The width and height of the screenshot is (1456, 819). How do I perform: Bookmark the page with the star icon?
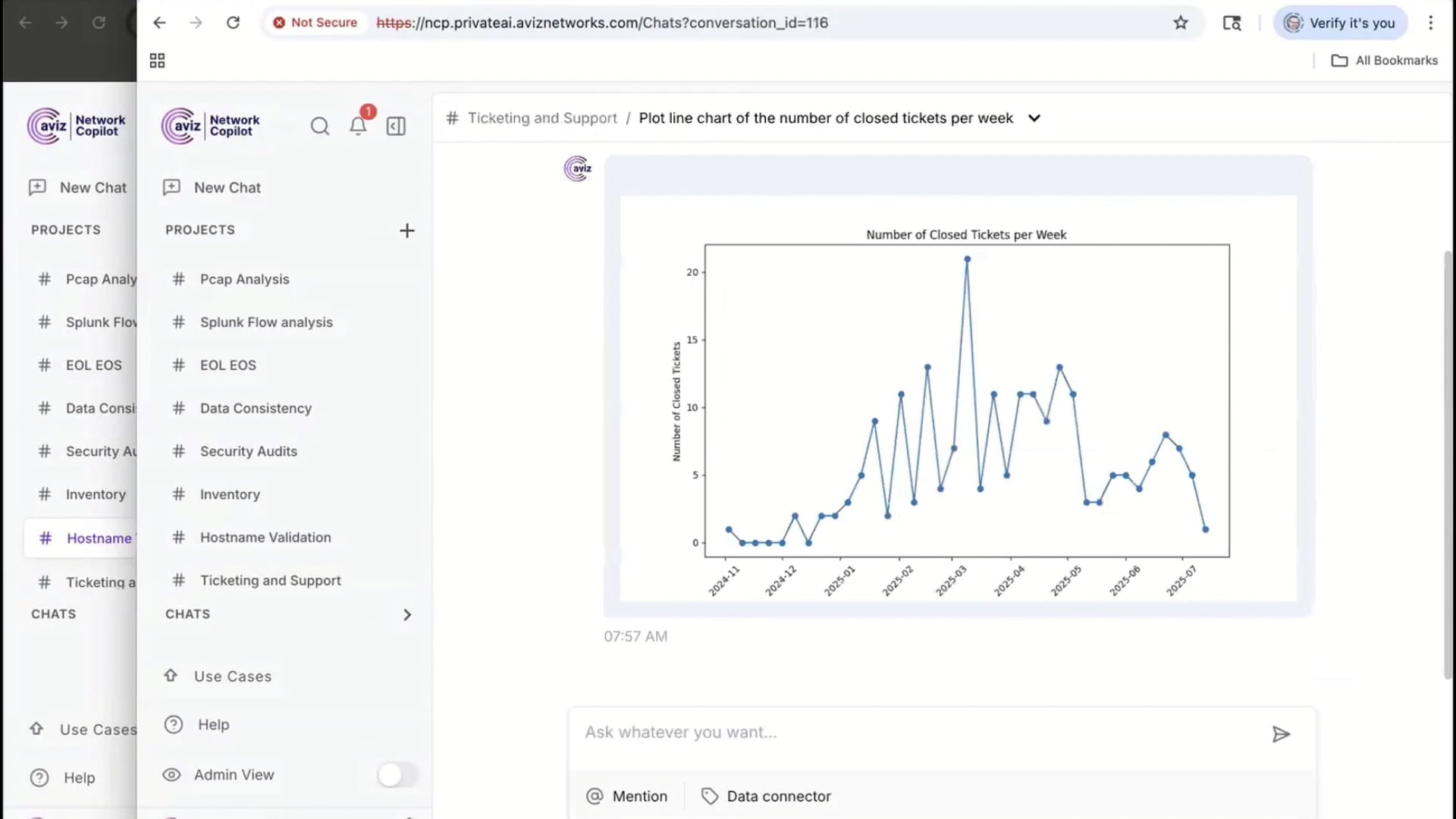coord(1181,23)
